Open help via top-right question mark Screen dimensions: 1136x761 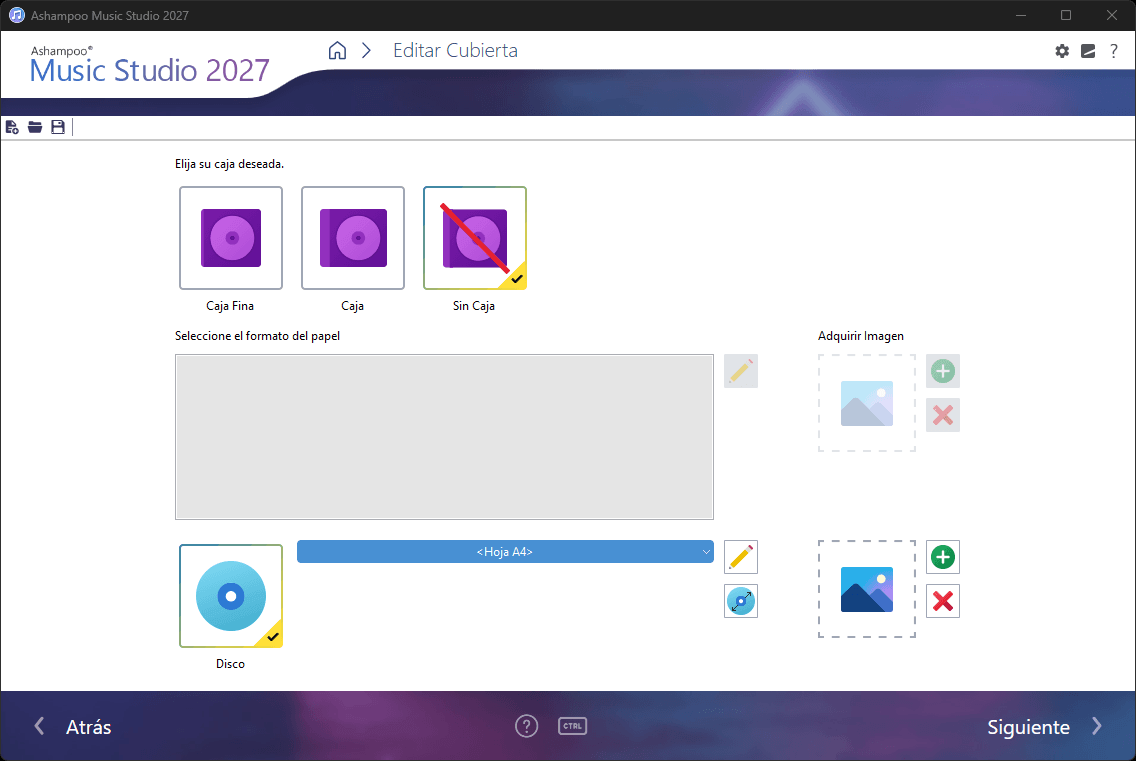pyautogui.click(x=1114, y=51)
